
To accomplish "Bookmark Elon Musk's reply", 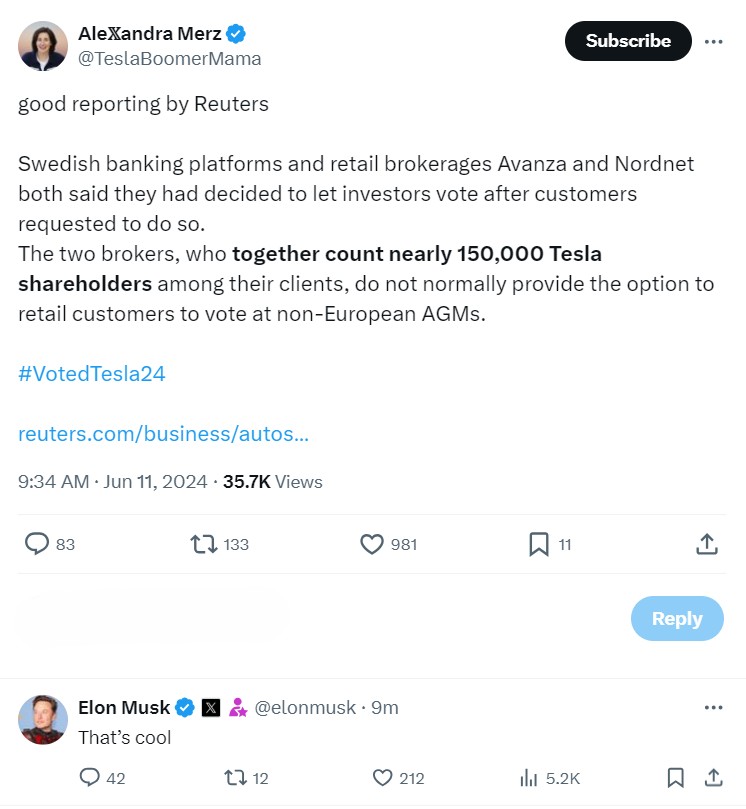I will [x=676, y=778].
